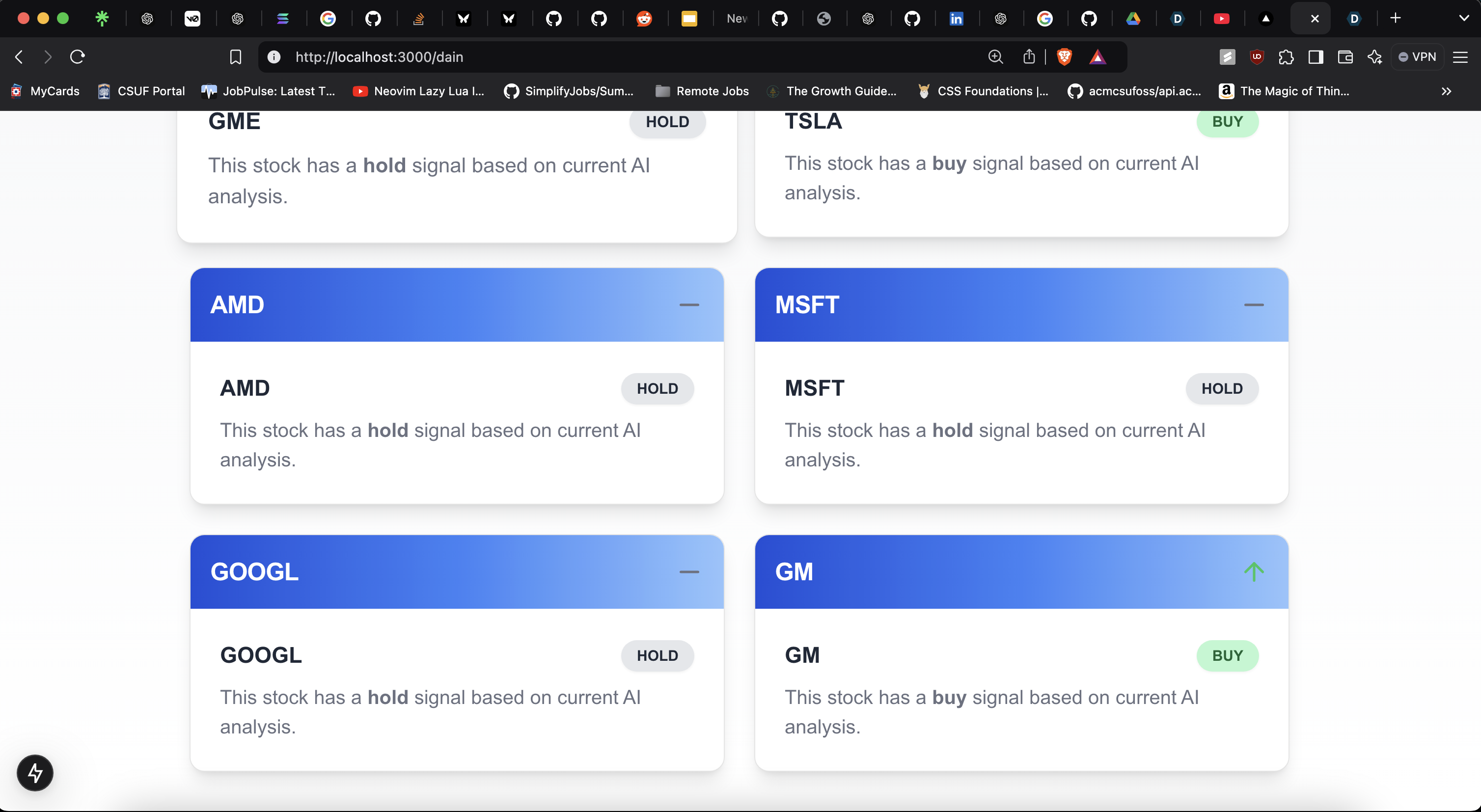
Task: Open the zoom magnifier in address bar
Action: pos(995,57)
